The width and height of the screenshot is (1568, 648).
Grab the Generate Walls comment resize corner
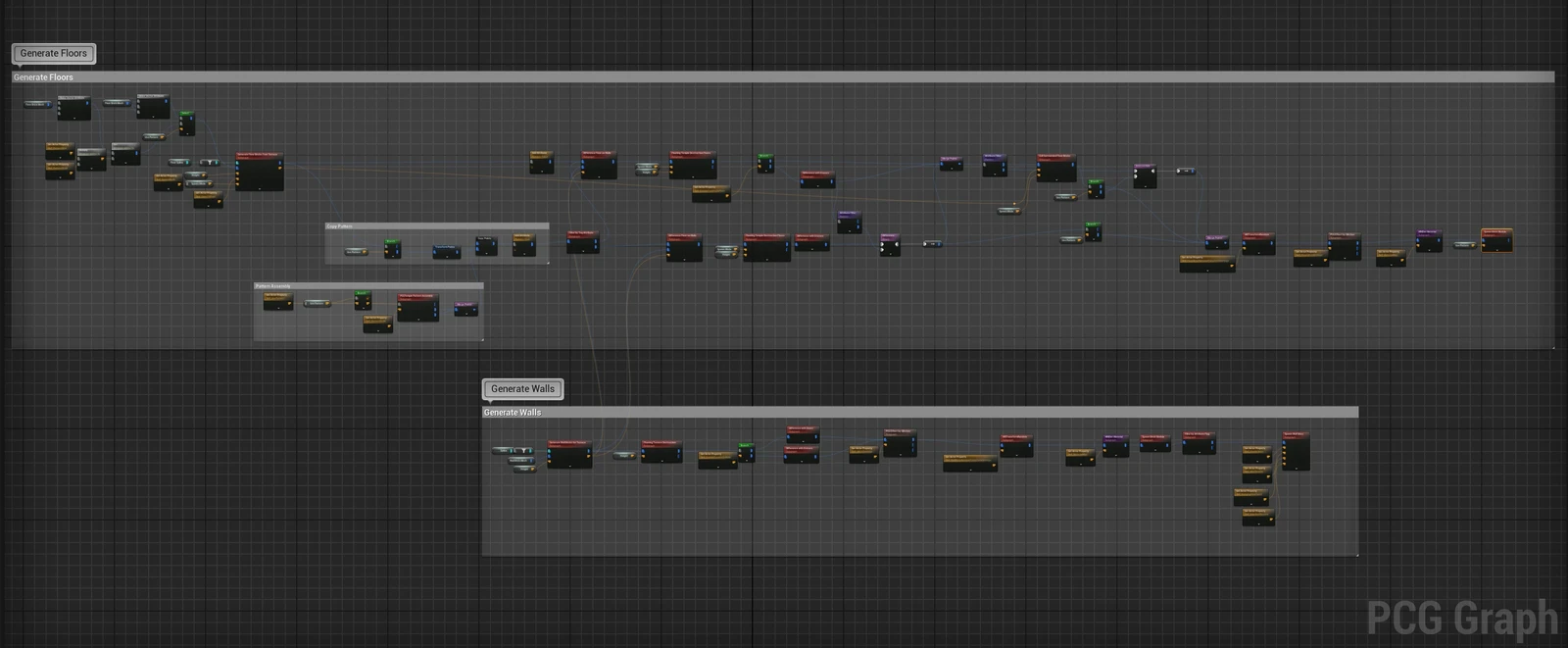pyautogui.click(x=1356, y=554)
